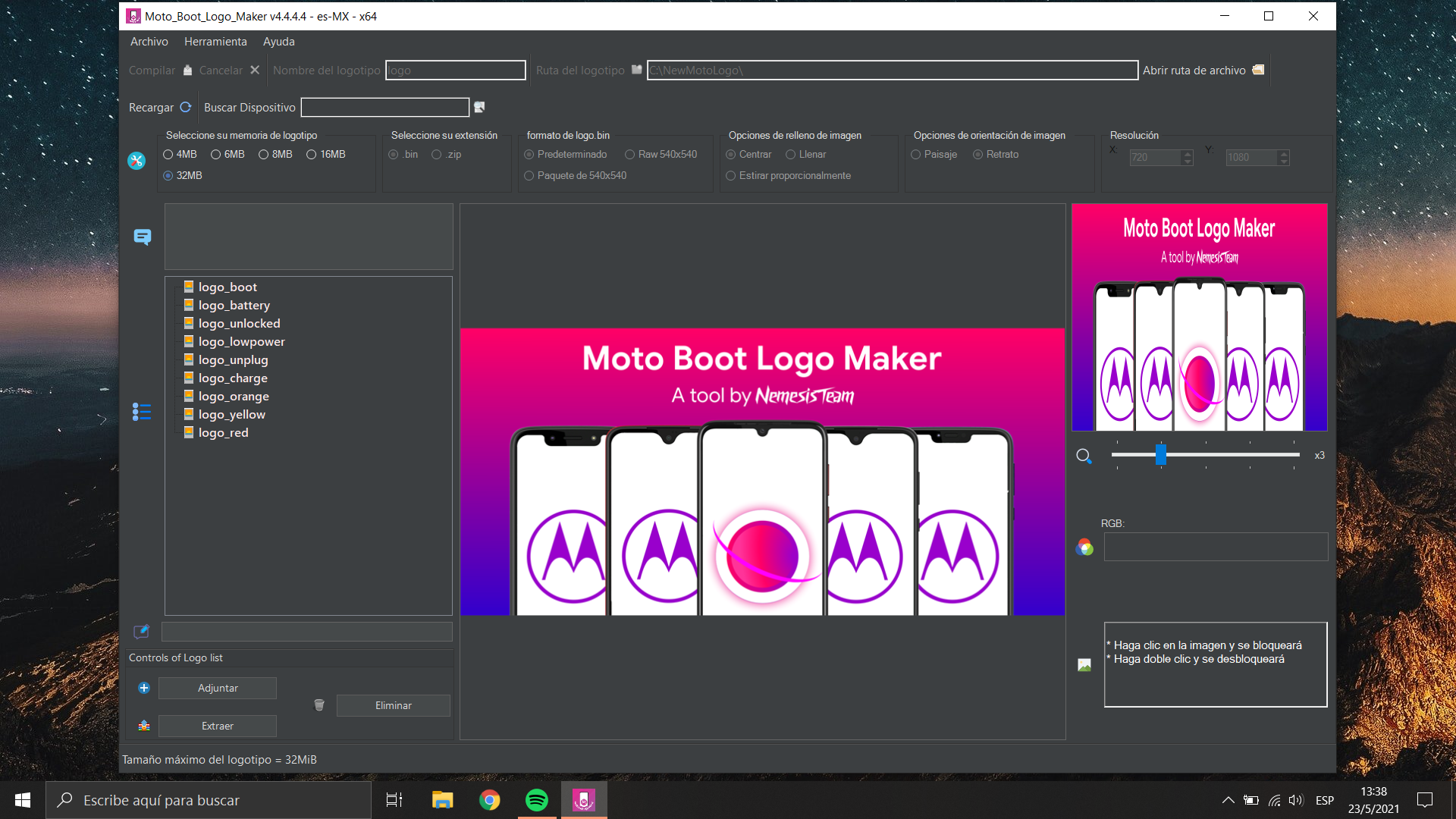Select the 8MB logo memory option
Image resolution: width=1456 pixels, height=819 pixels.
coord(264,155)
